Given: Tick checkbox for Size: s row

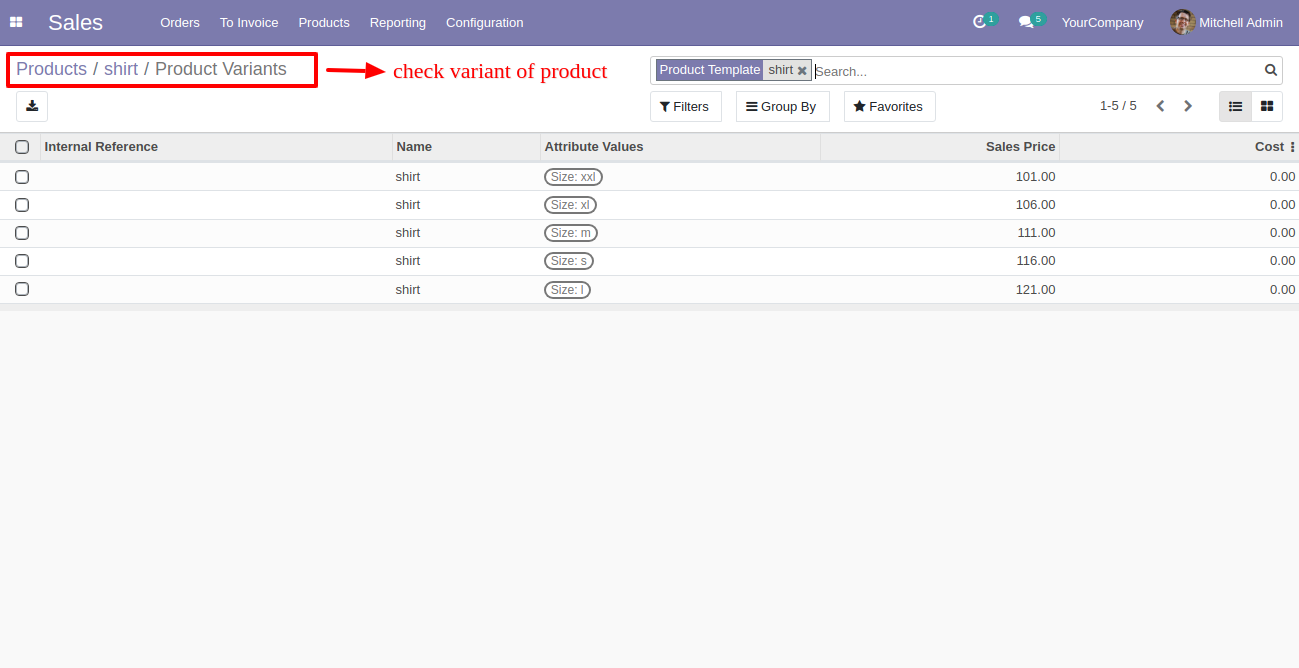Looking at the screenshot, I should coord(22,261).
